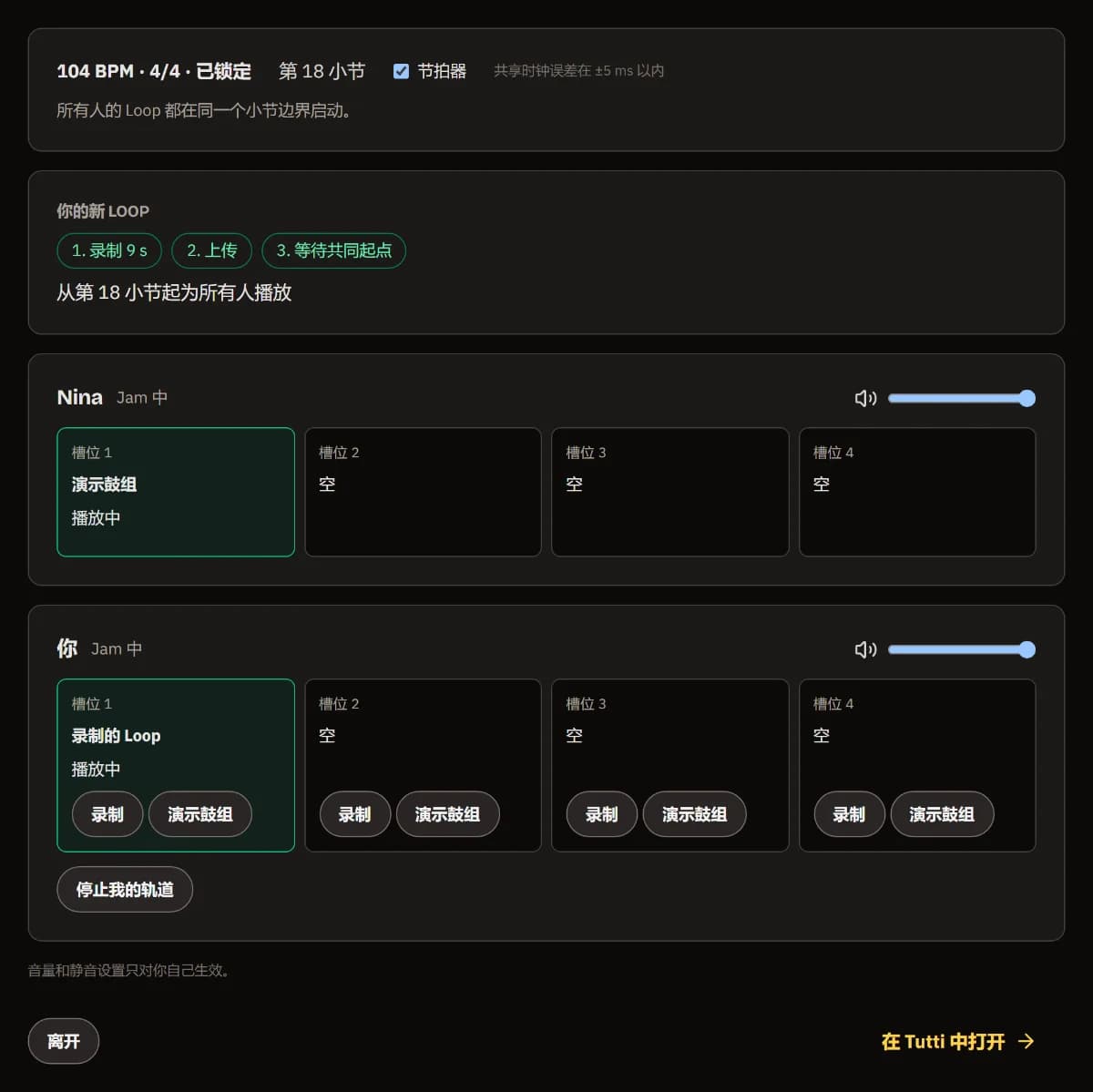Select Nina's 槽位 1 演示鼓组 card
Screen dimensions: 1093x1092
[x=176, y=492]
